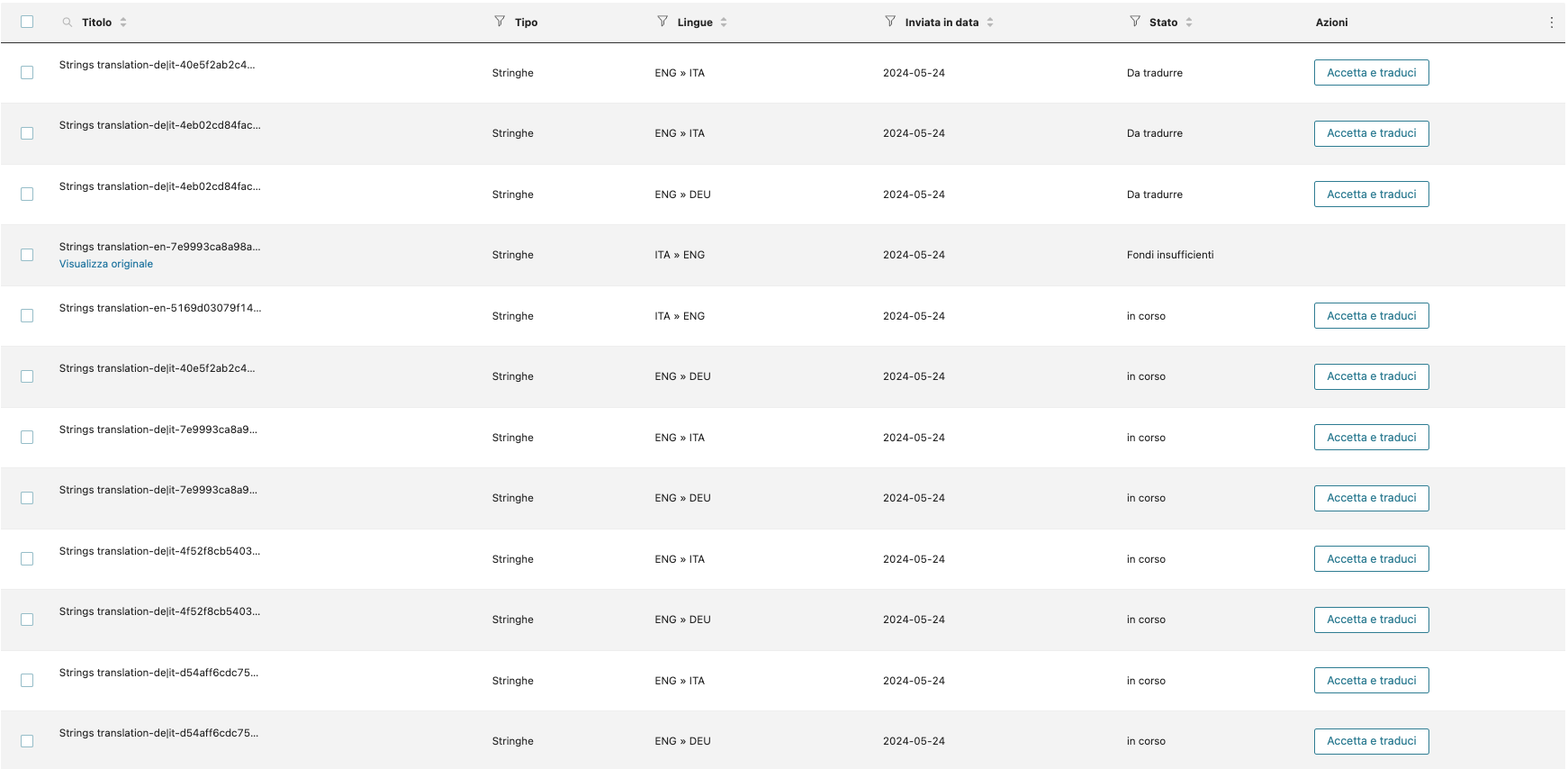The height and width of the screenshot is (769, 1568).
Task: Open the filter icon for Stato column
Action: pyautogui.click(x=1135, y=22)
